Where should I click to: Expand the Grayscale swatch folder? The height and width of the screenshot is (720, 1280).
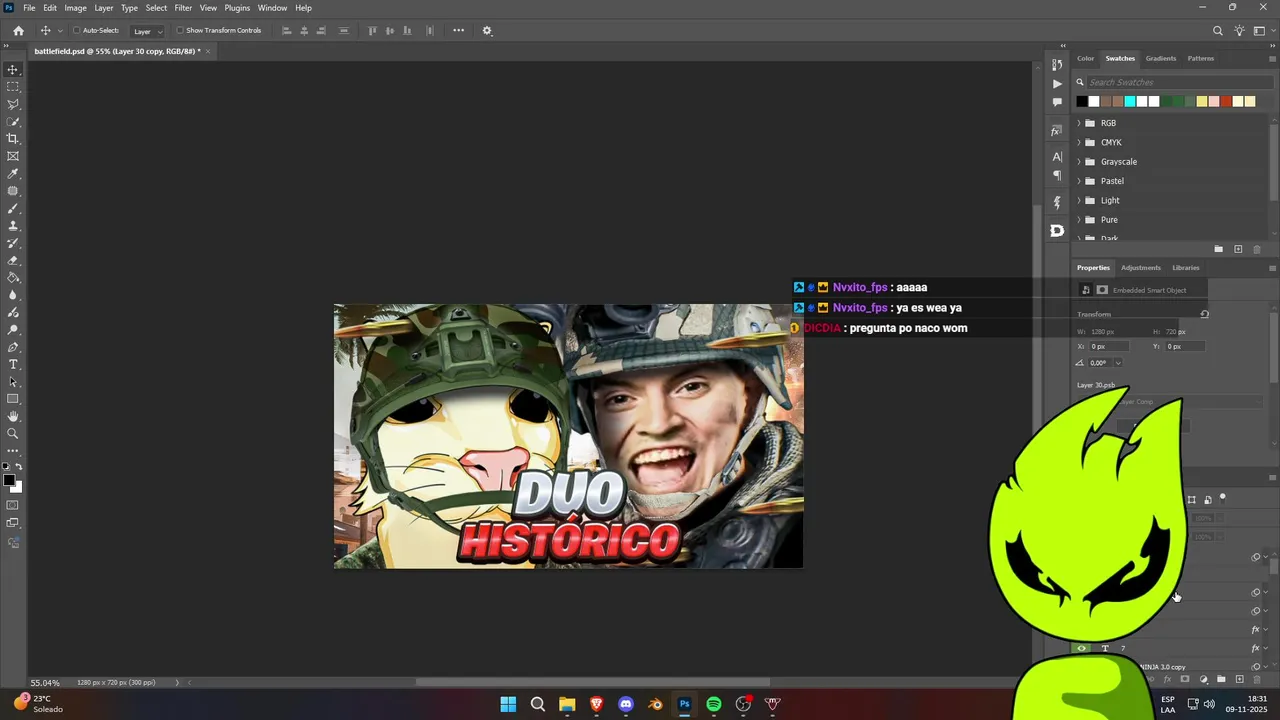click(x=1079, y=162)
